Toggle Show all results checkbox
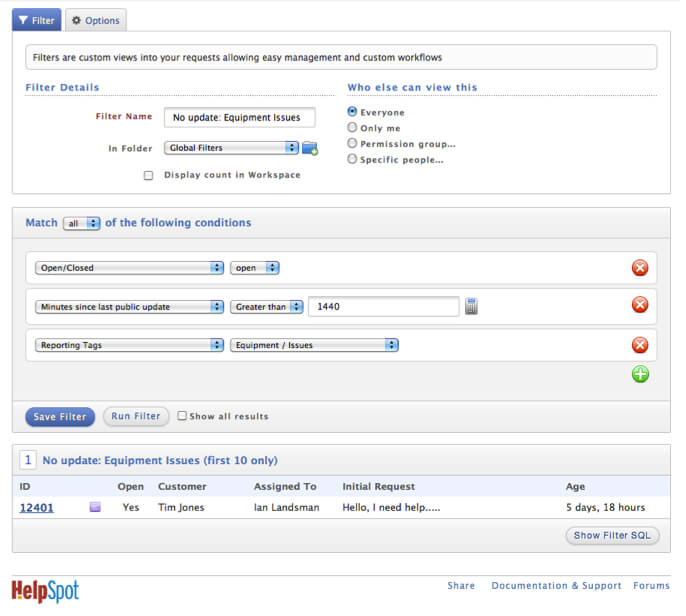The height and width of the screenshot is (616, 686). pos(182,416)
